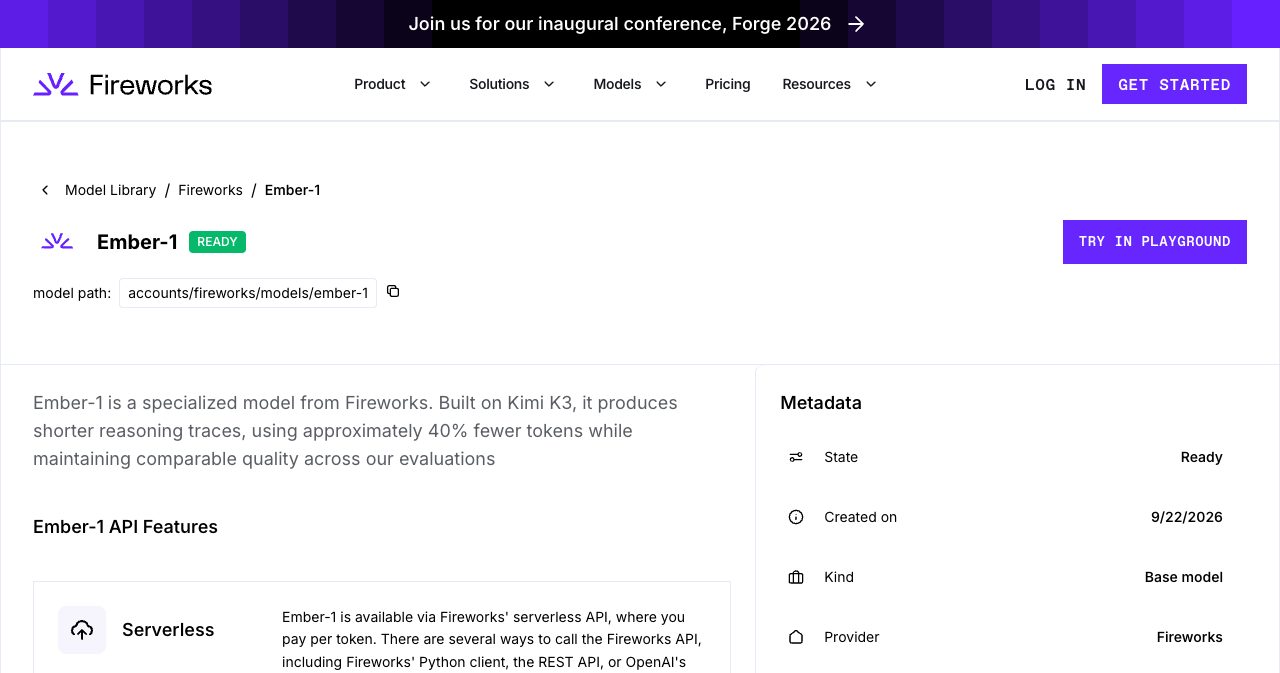Expand the Solutions dropdown menu
Viewport: 1280px width, 673px height.
click(512, 84)
